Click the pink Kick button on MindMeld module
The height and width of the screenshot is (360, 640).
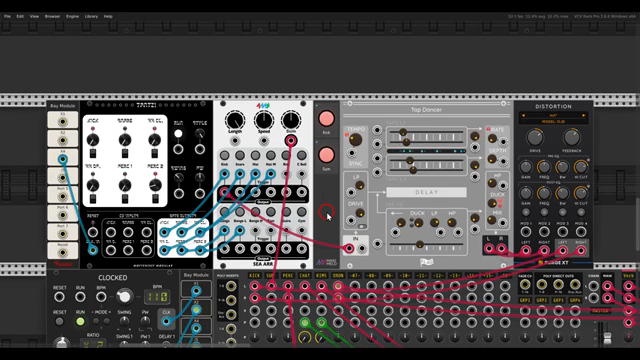326,119
